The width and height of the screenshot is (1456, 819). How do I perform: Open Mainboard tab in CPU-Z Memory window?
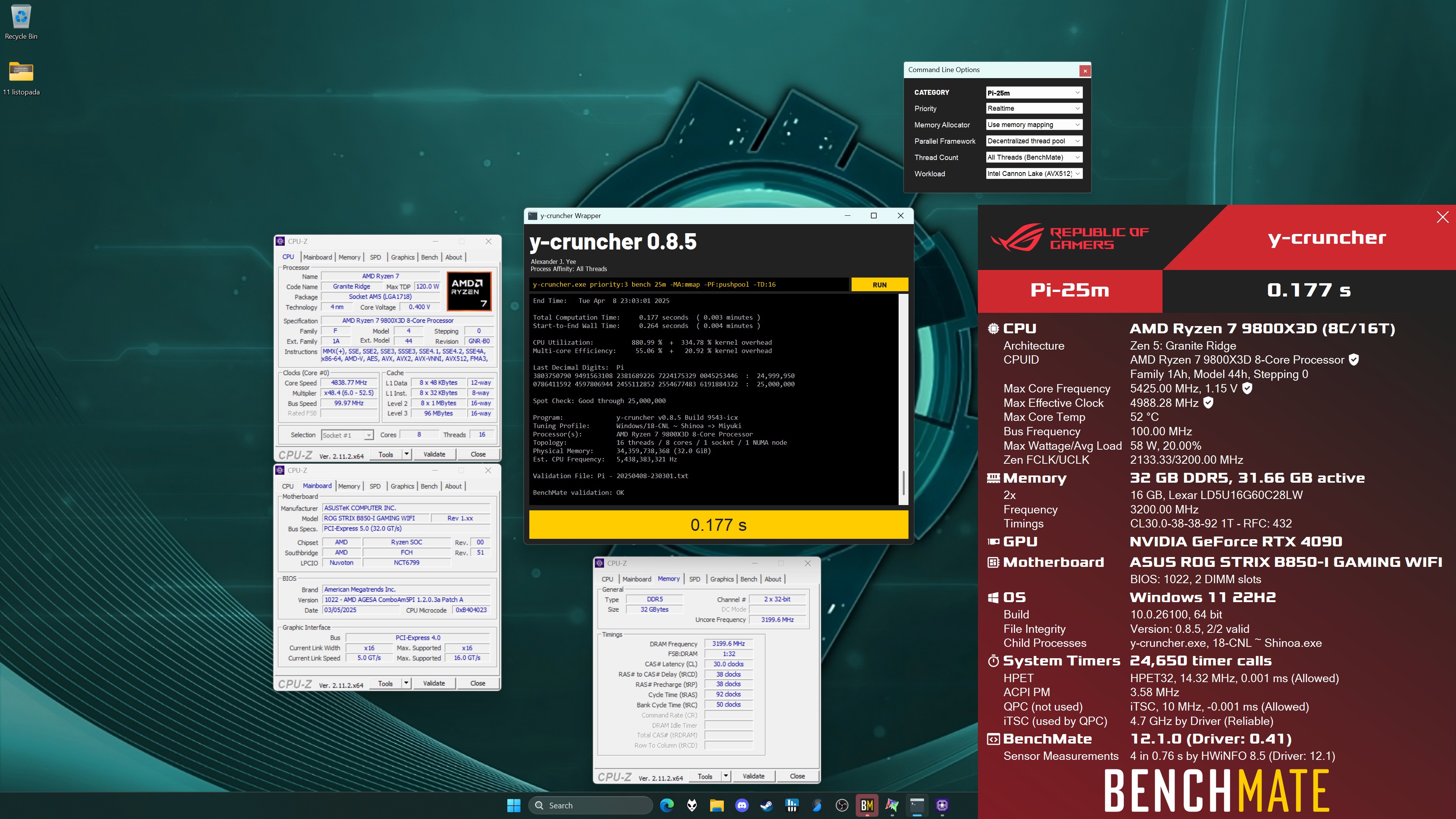(x=637, y=579)
